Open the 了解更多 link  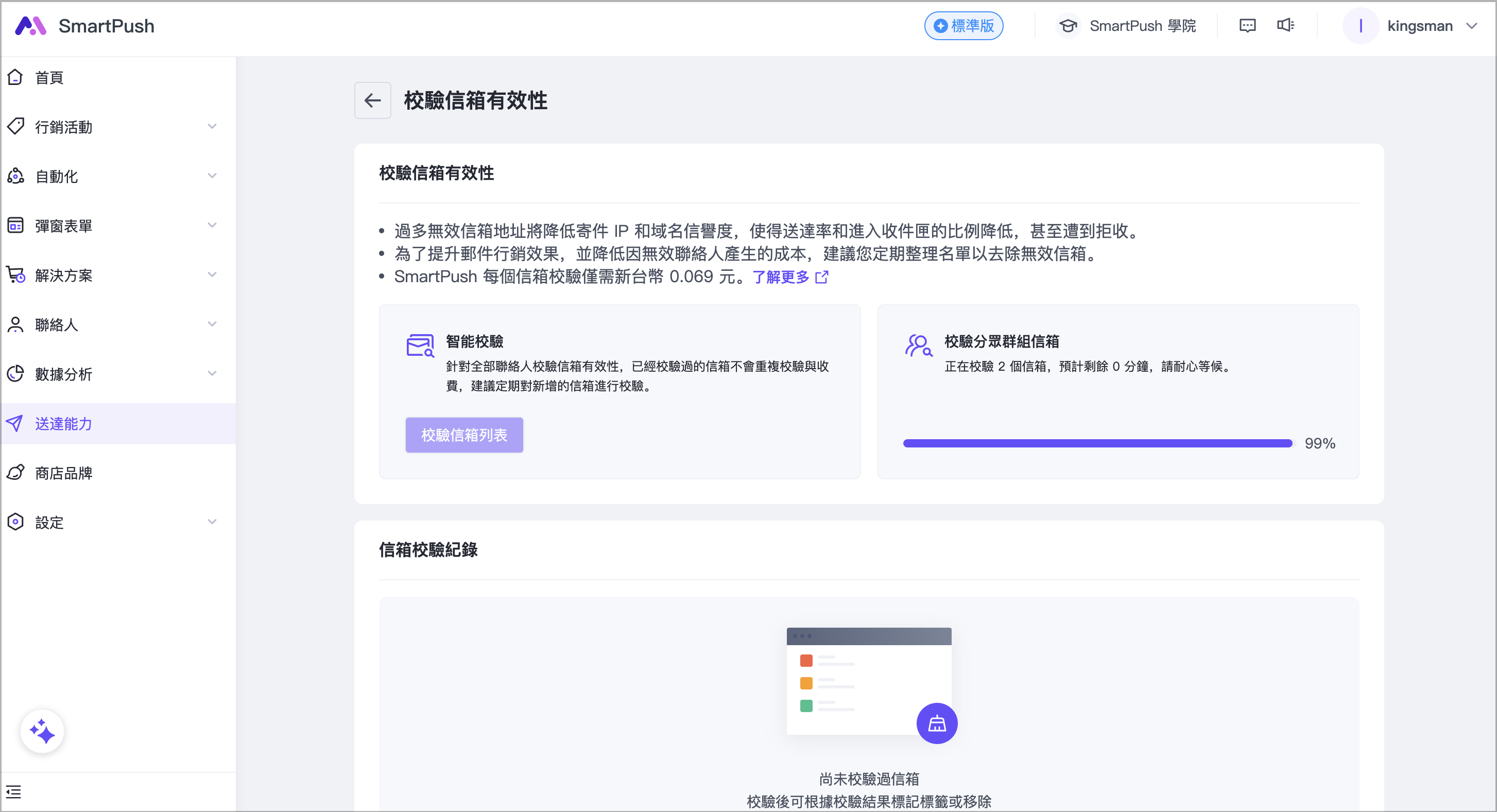point(781,277)
